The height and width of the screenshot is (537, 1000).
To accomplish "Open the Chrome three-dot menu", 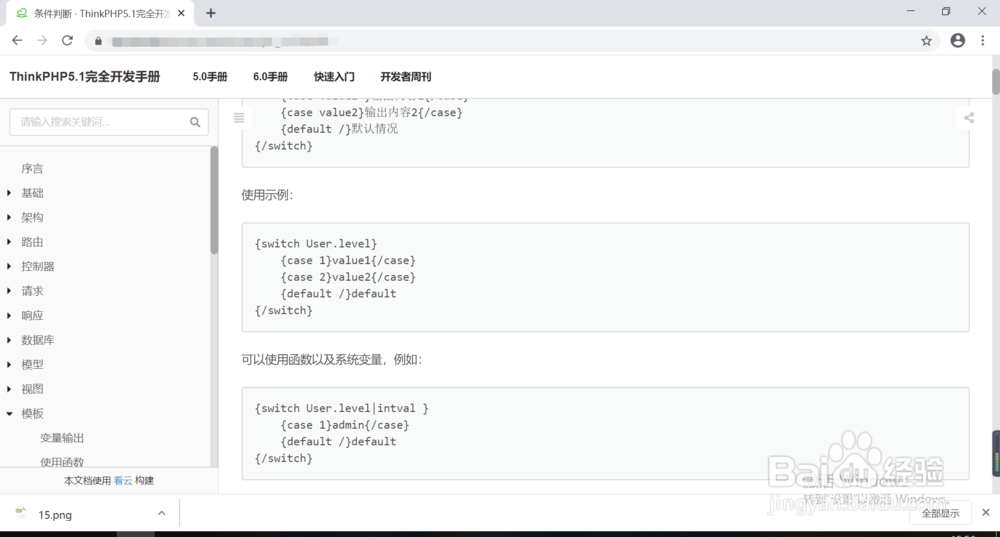I will [x=983, y=41].
